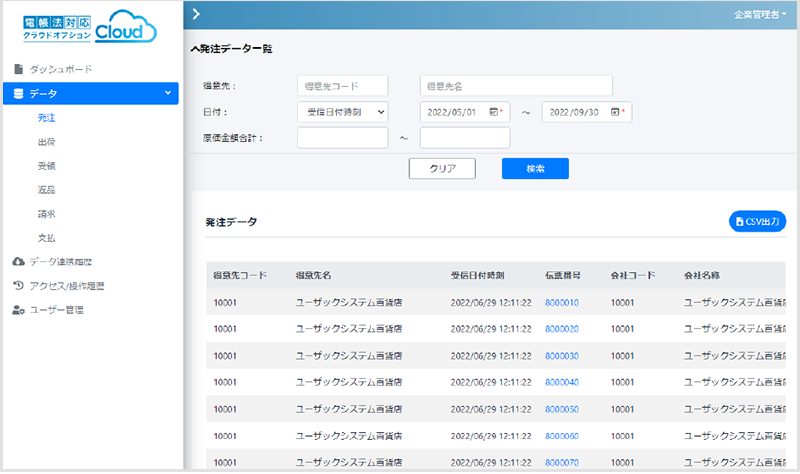Select 請求 in the data submenu

pyautogui.click(x=46, y=214)
